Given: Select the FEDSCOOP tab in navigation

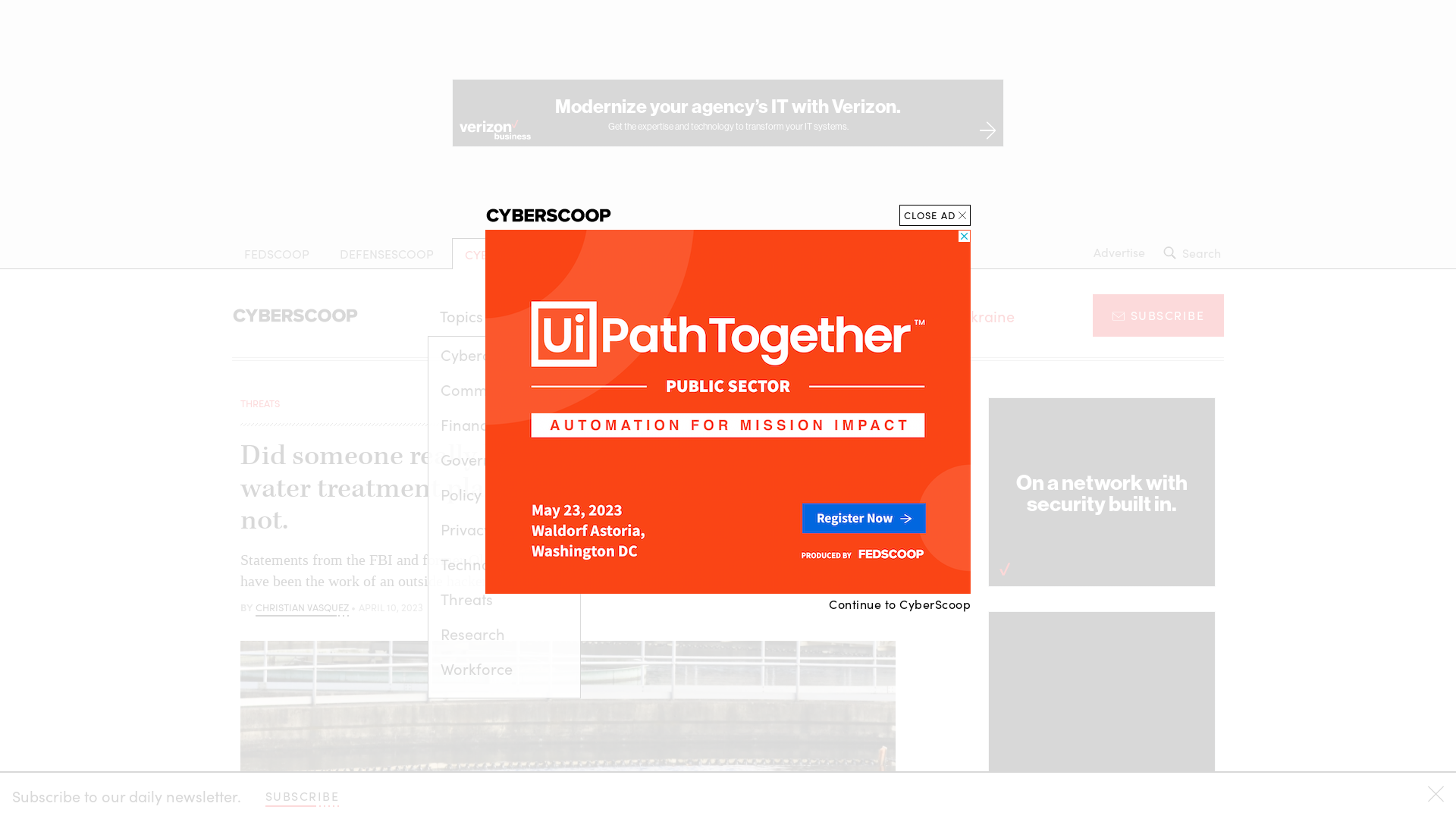Looking at the screenshot, I should [x=276, y=253].
